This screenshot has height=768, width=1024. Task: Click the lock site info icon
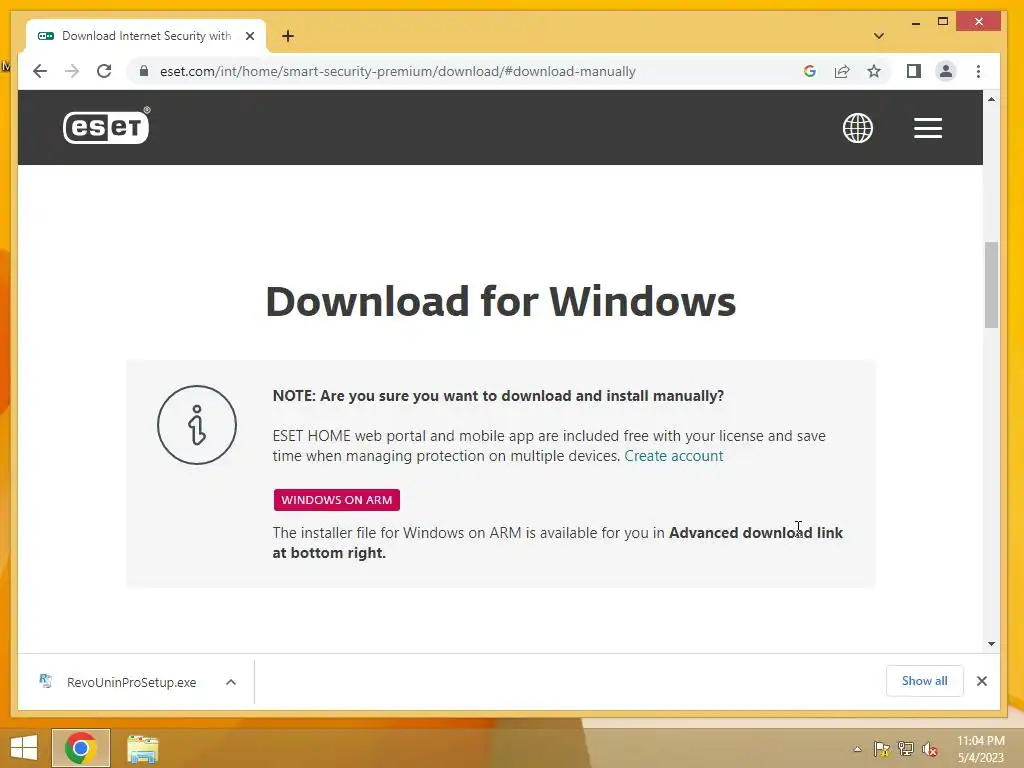point(144,71)
